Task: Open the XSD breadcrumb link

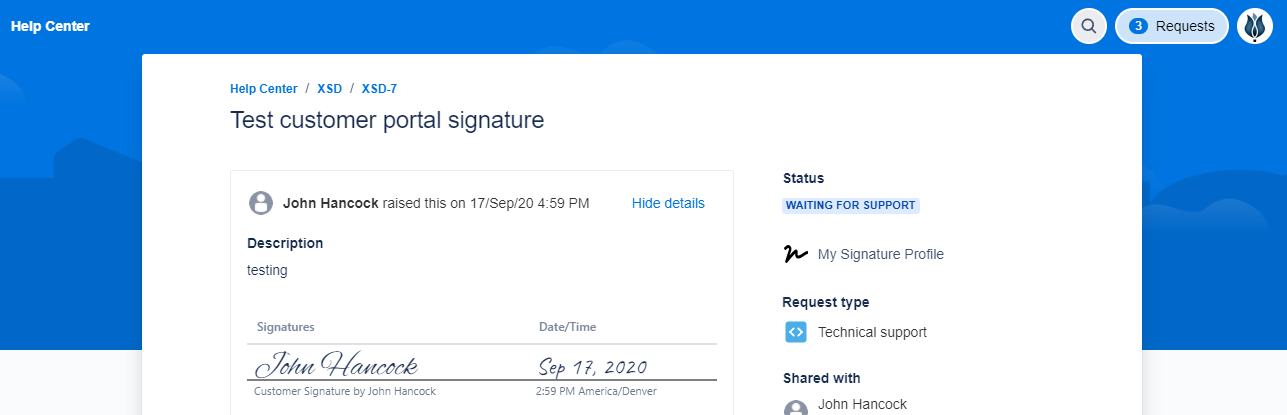Action: pos(330,89)
